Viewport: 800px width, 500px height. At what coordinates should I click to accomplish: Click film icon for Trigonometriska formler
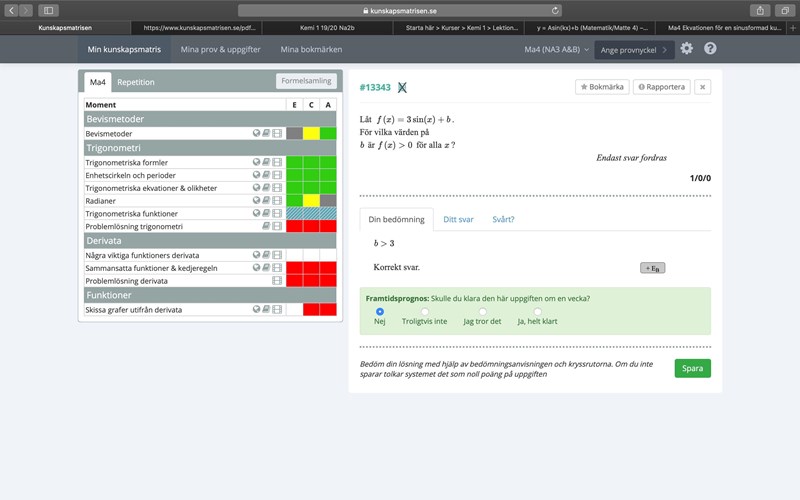pos(277,162)
